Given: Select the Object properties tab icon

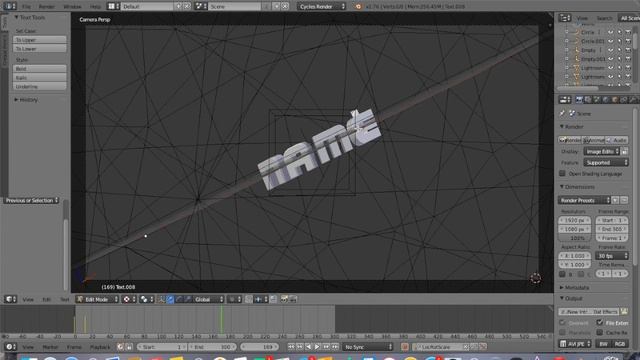Looking at the screenshot, I should (615, 100).
